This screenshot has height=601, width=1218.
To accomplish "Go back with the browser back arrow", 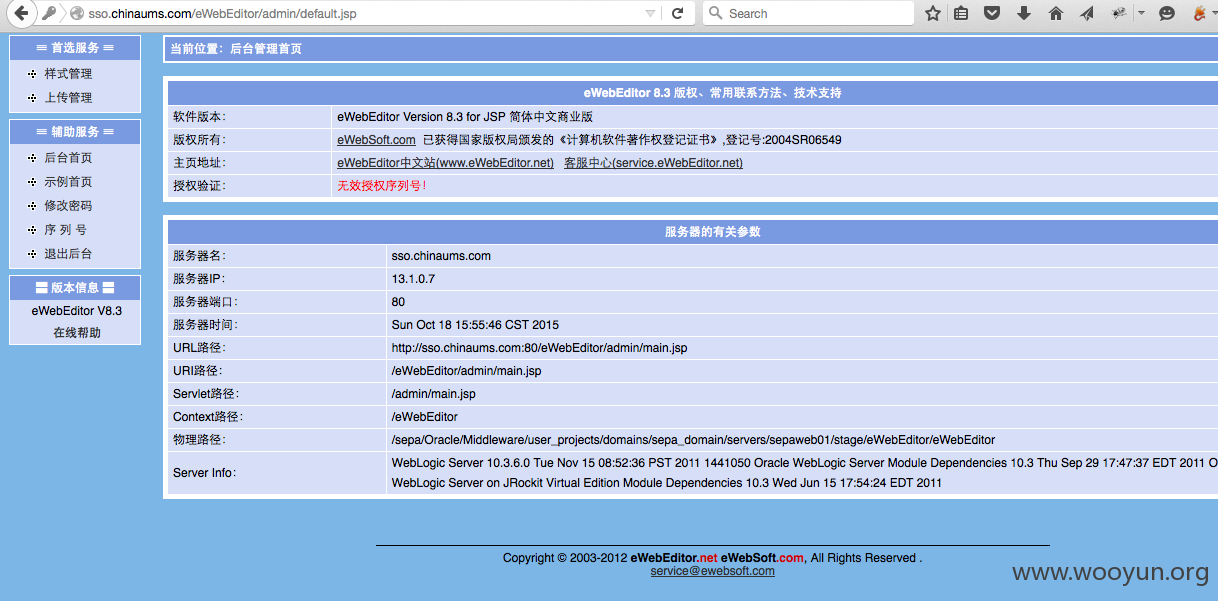I will (20, 13).
